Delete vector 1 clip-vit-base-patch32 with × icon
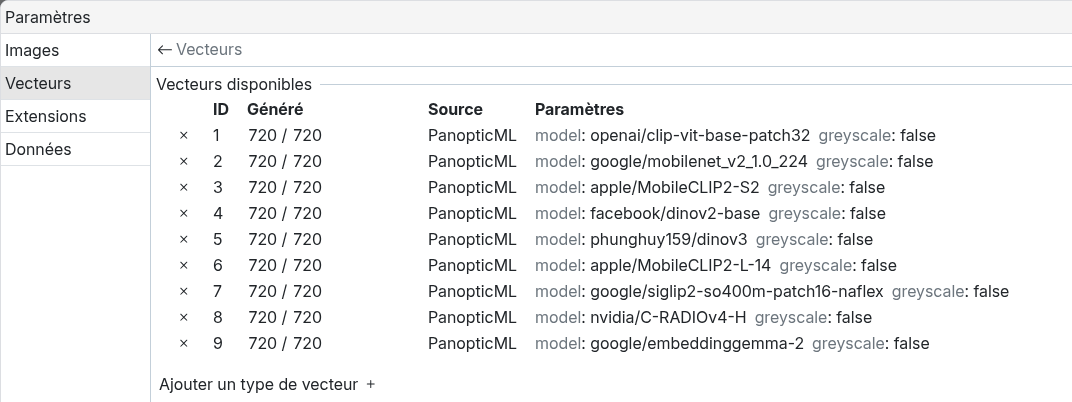Screen dimensions: 1072x402 pos(183,136)
